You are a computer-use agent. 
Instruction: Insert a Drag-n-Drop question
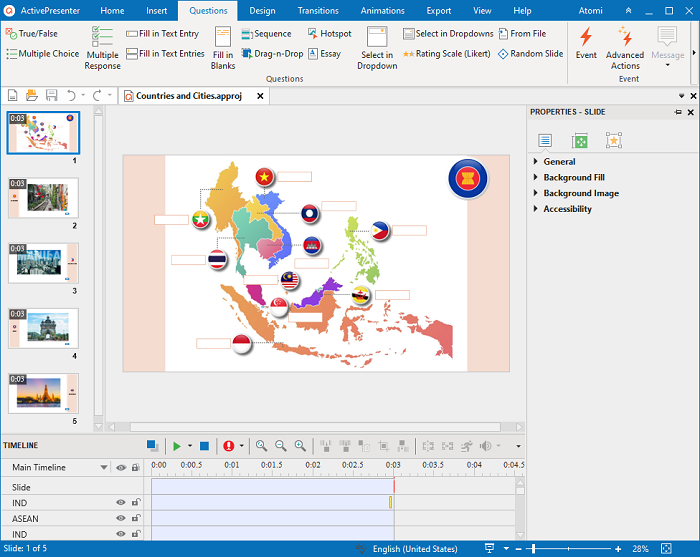pos(272,54)
